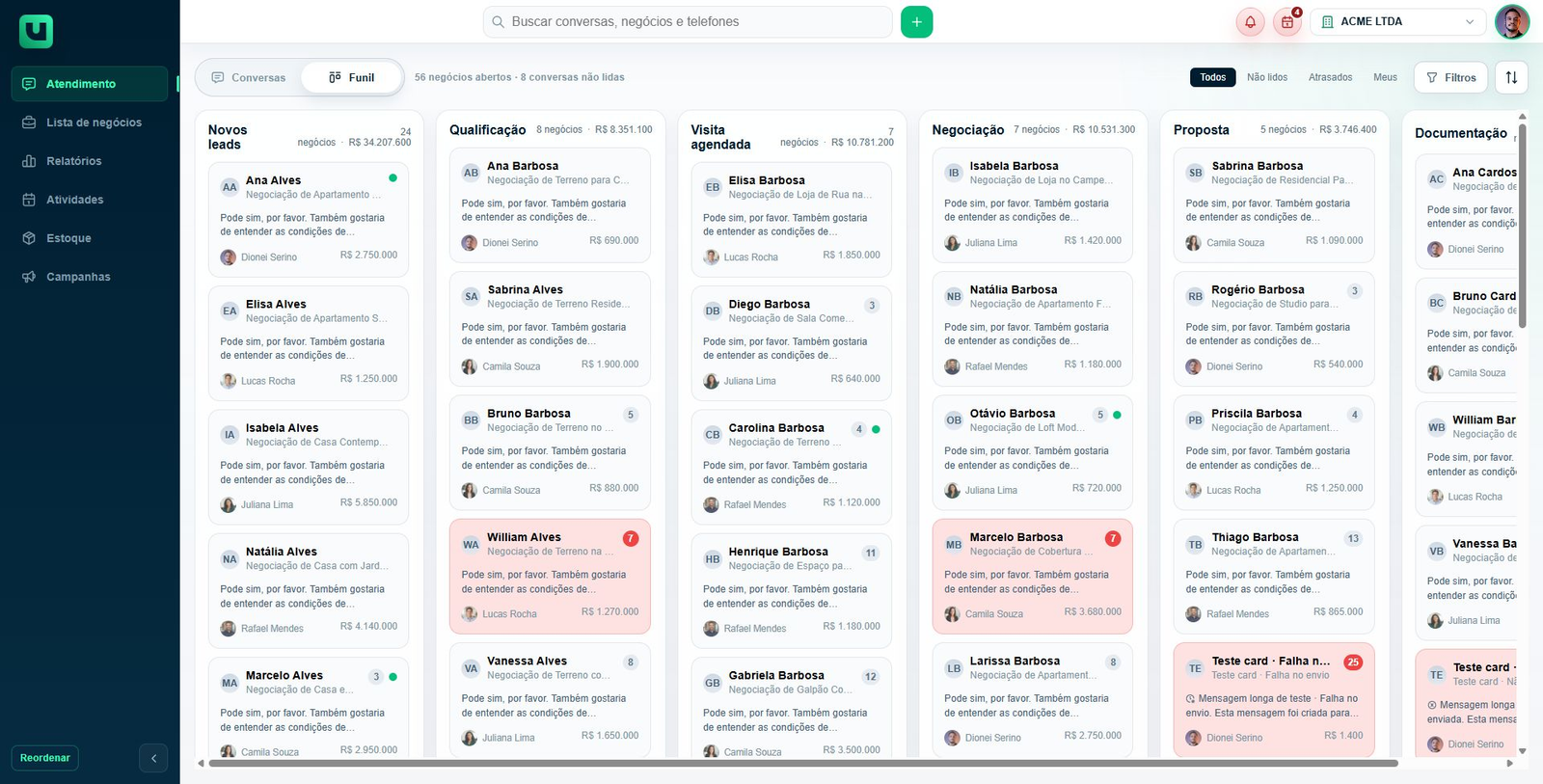Click the green plus add button

click(916, 22)
